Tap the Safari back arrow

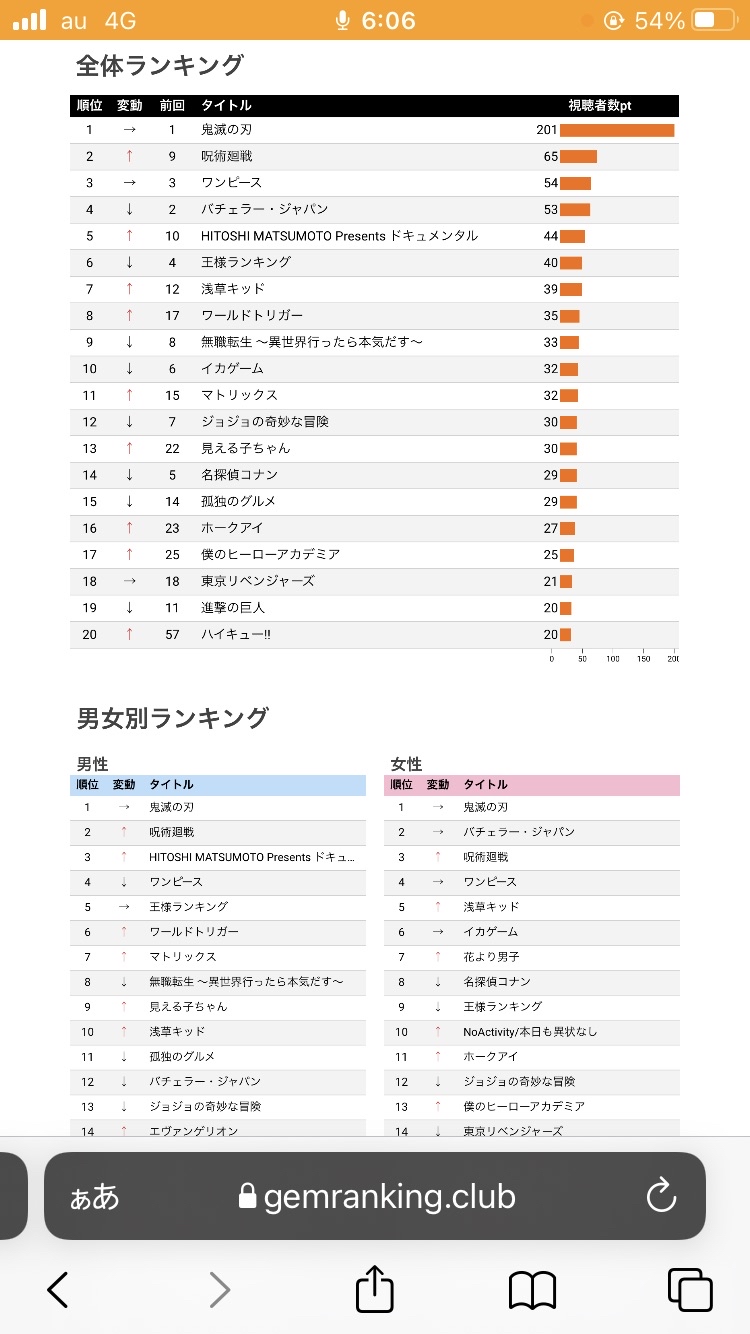[x=58, y=1290]
